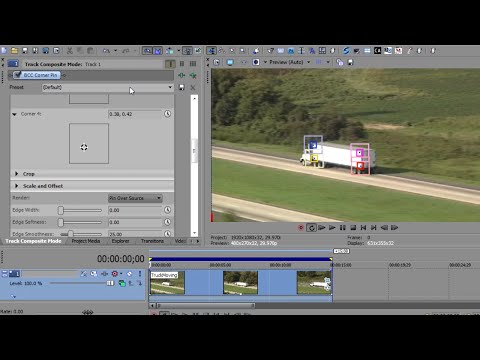Click the first TruckMoving clip thumbnail
This screenshot has height=360, width=480.
click(x=167, y=283)
